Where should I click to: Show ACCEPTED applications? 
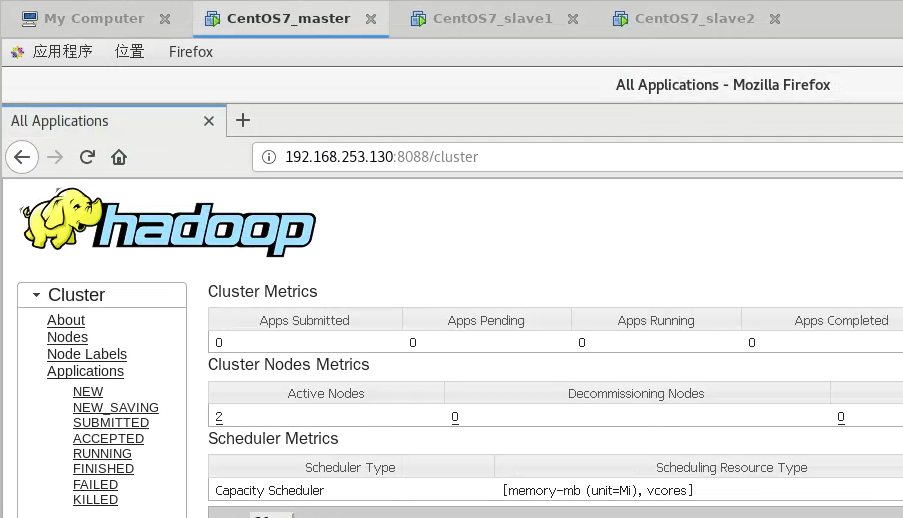108,438
